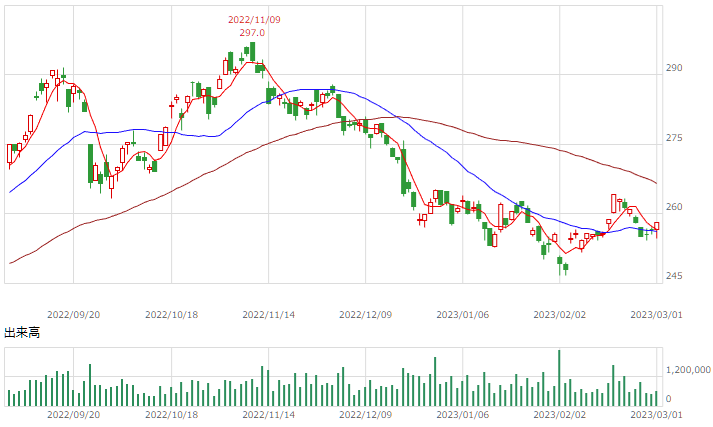Click the 出来高 volume heading
The height and width of the screenshot is (427, 713).
[x=22, y=332]
